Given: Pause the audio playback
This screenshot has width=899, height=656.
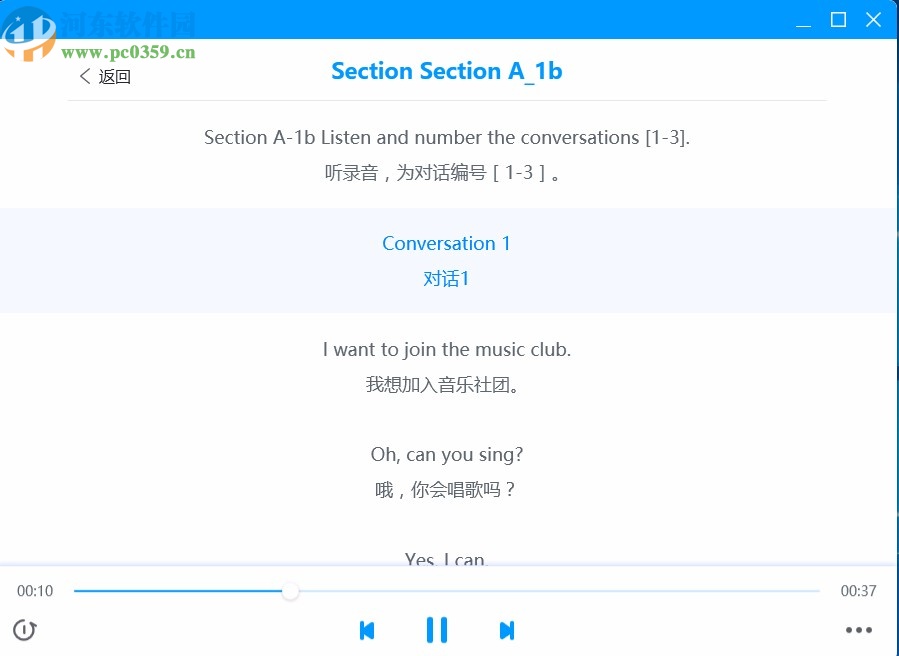Looking at the screenshot, I should (x=437, y=630).
